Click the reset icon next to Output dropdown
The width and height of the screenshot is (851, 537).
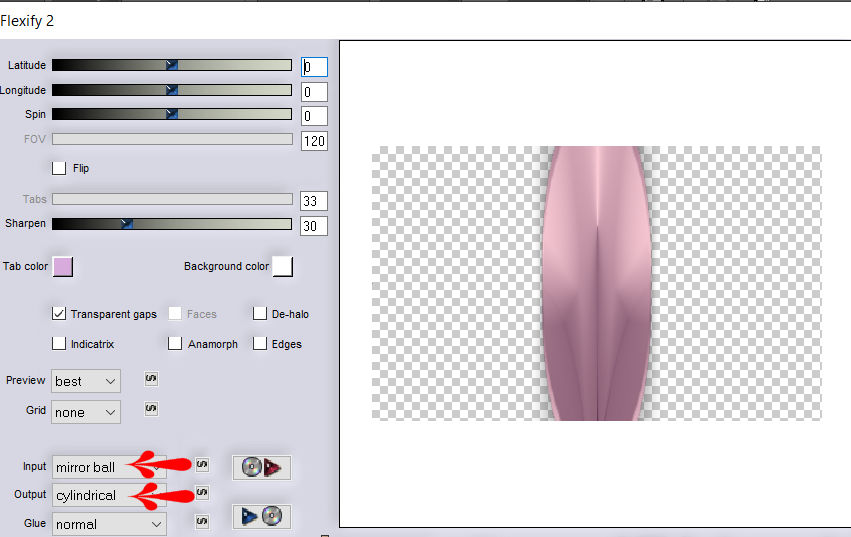coord(202,492)
